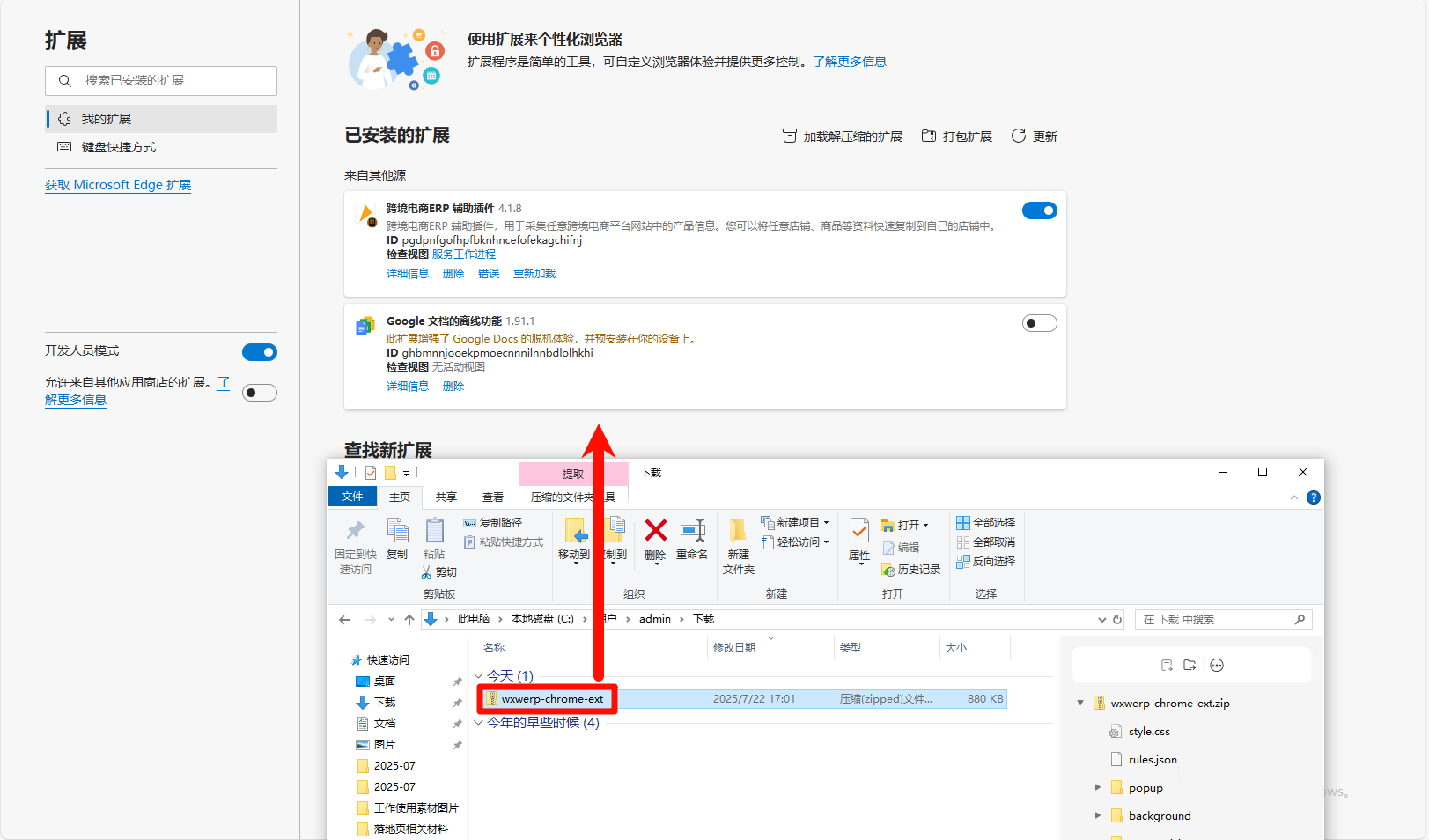Collapse the 今年的早些时候 (4) group
Image resolution: width=1429 pixels, height=840 pixels.
pyautogui.click(x=478, y=723)
